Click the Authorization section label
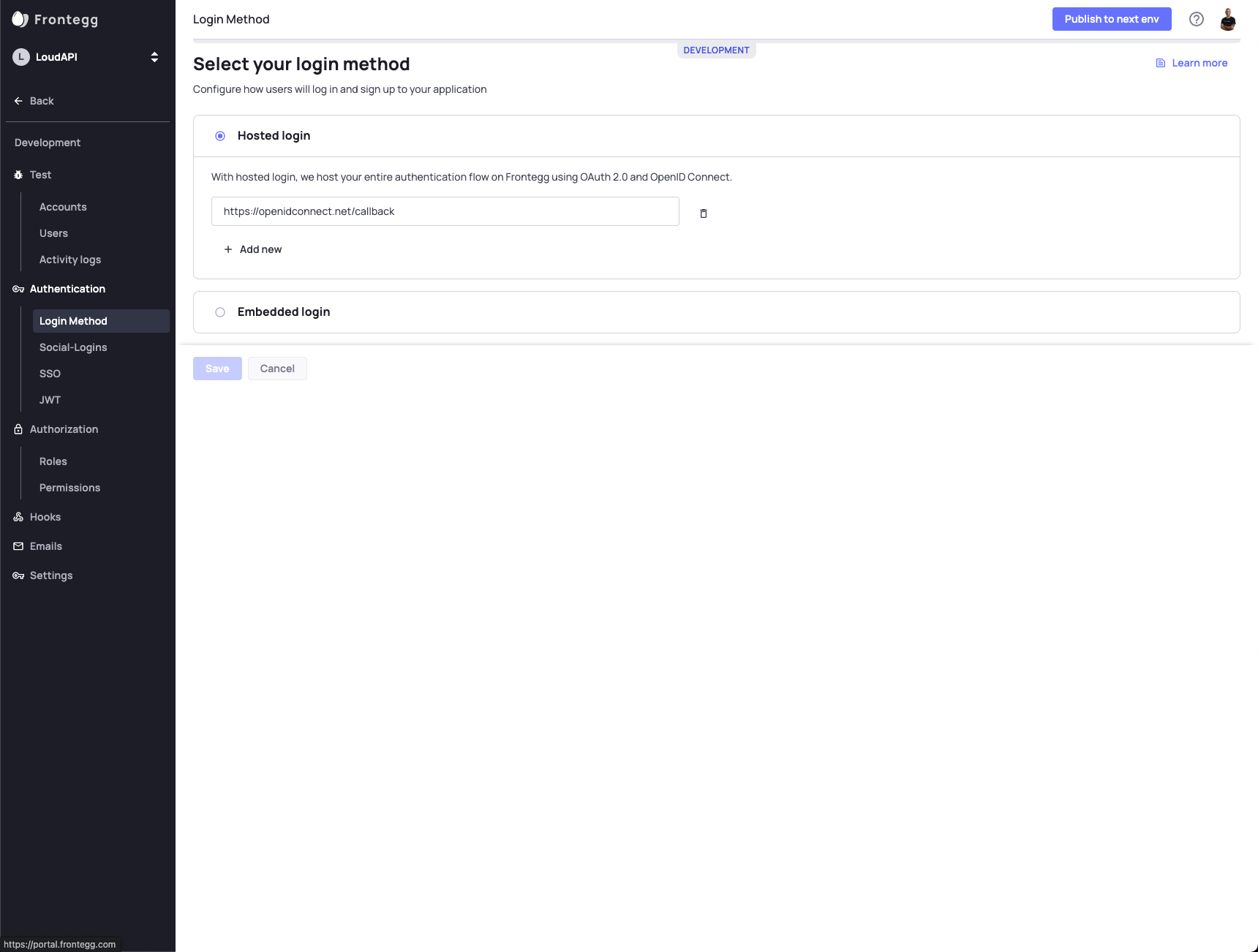The width and height of the screenshot is (1258, 952). (x=64, y=429)
